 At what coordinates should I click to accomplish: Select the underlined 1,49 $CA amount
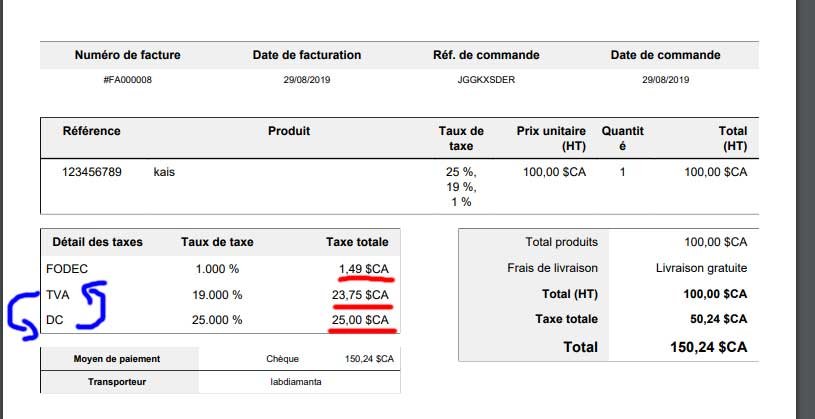click(364, 268)
